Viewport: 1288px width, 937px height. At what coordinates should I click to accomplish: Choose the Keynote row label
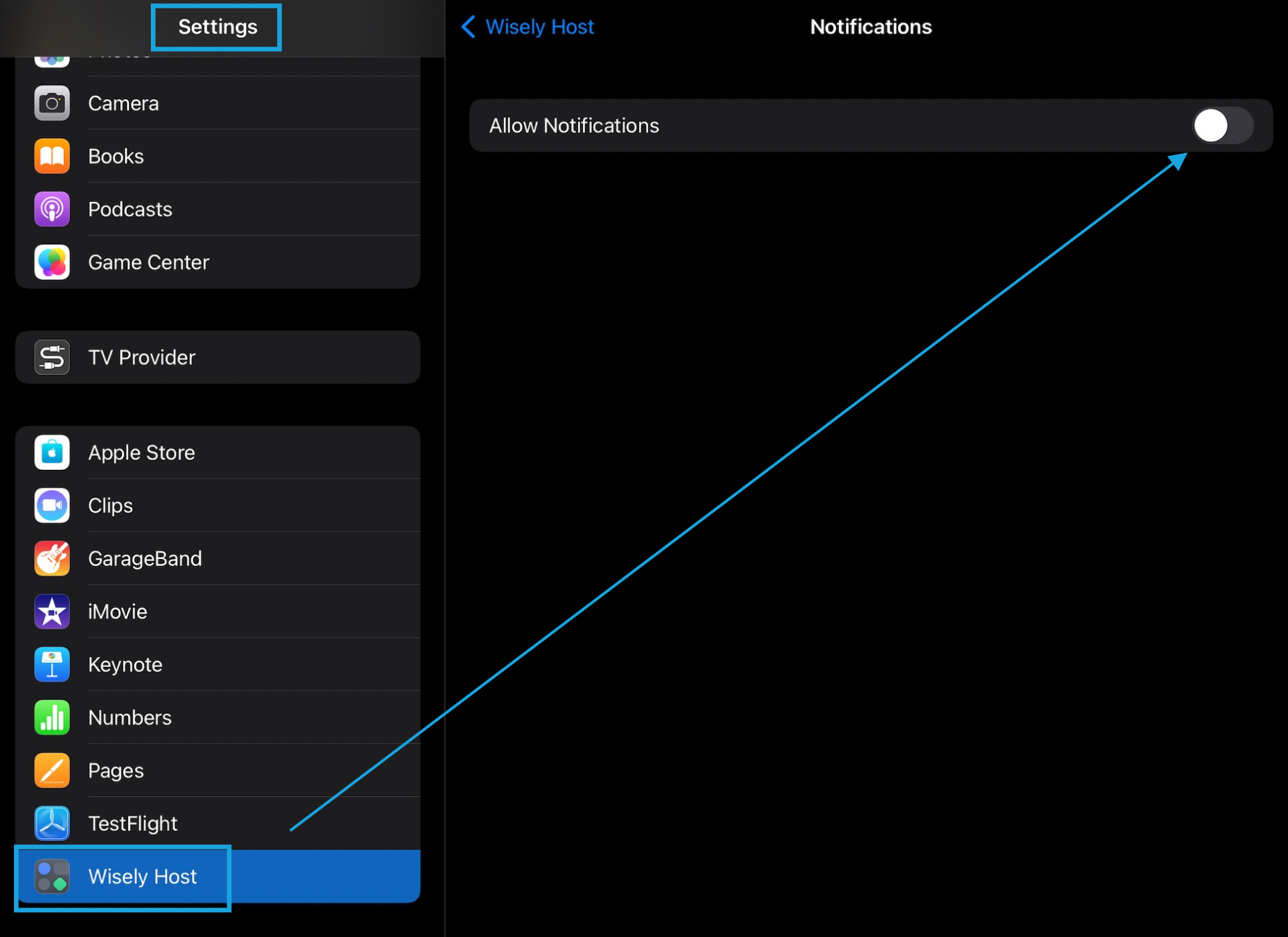click(125, 664)
